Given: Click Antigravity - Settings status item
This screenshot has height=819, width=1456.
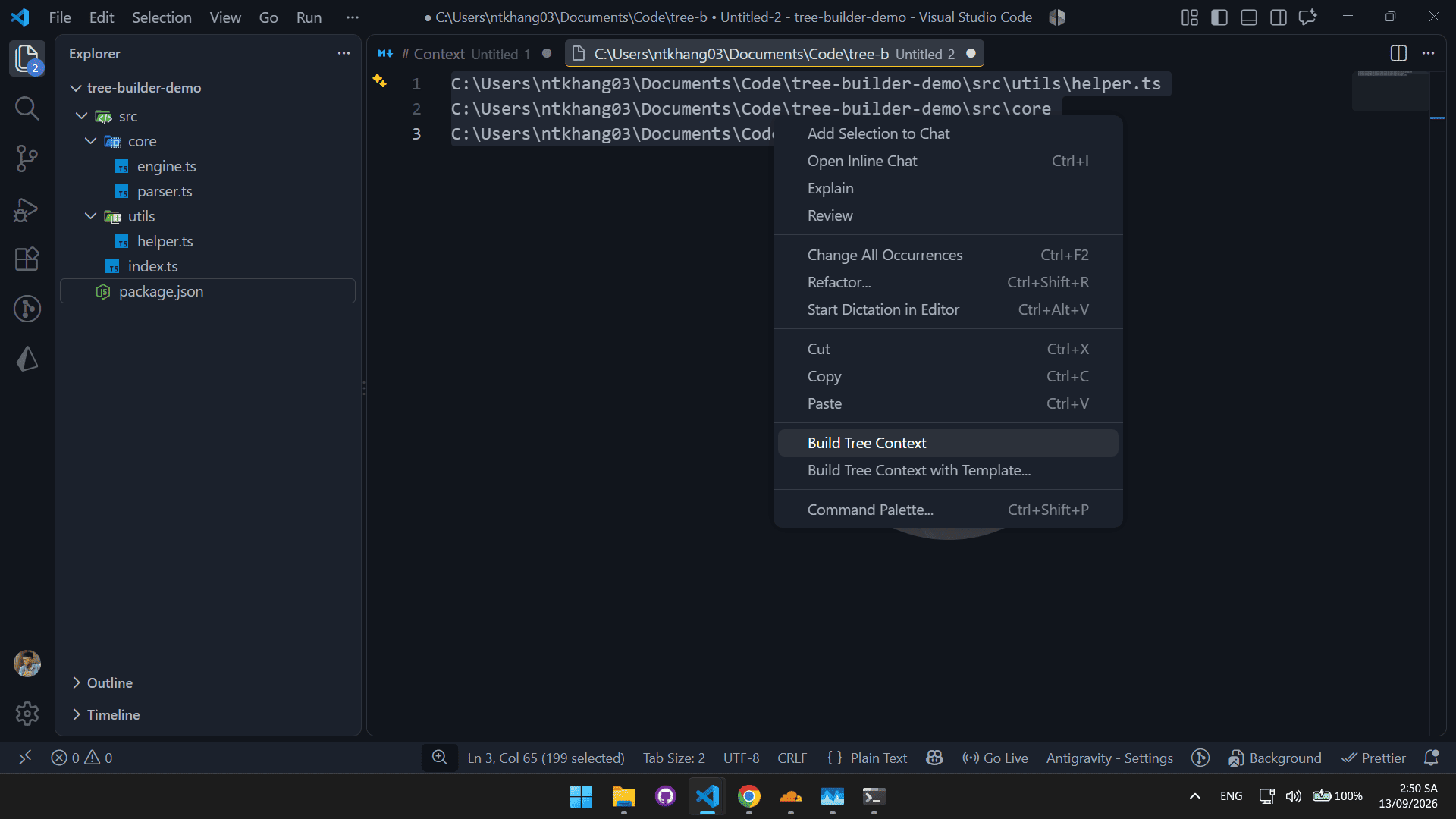Looking at the screenshot, I should click(x=1109, y=758).
